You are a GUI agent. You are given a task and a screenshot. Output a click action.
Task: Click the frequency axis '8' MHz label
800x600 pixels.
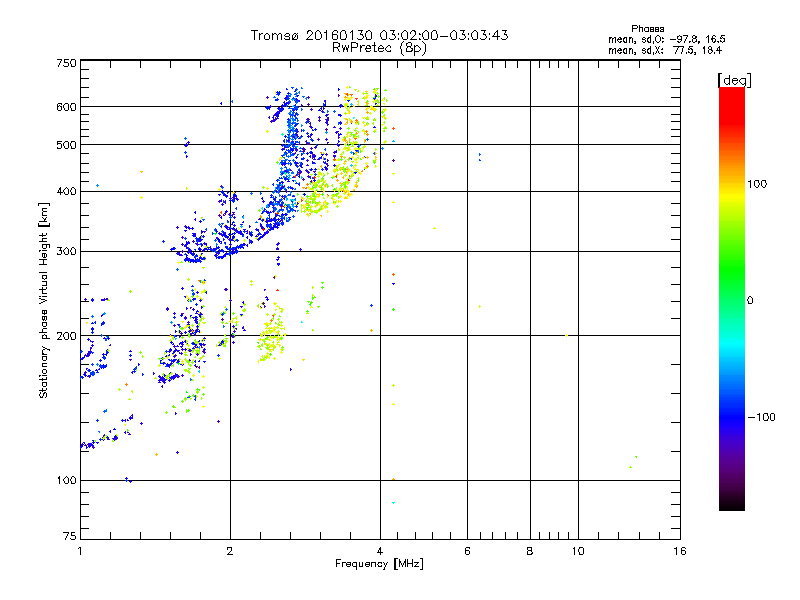click(x=530, y=551)
